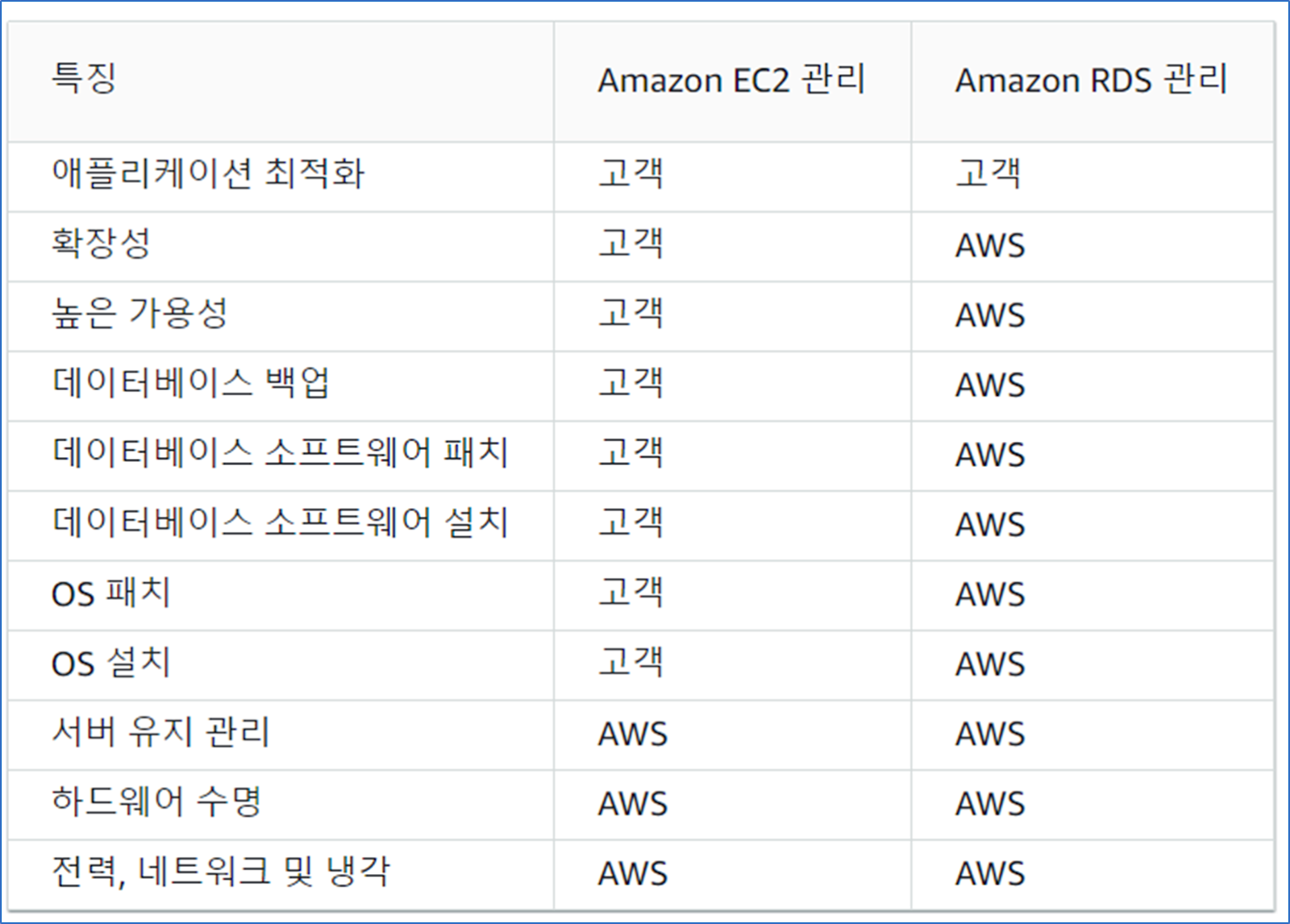Select the Amazon RDS 관리 column header
Image resolution: width=1290 pixels, height=924 pixels.
(x=1091, y=80)
